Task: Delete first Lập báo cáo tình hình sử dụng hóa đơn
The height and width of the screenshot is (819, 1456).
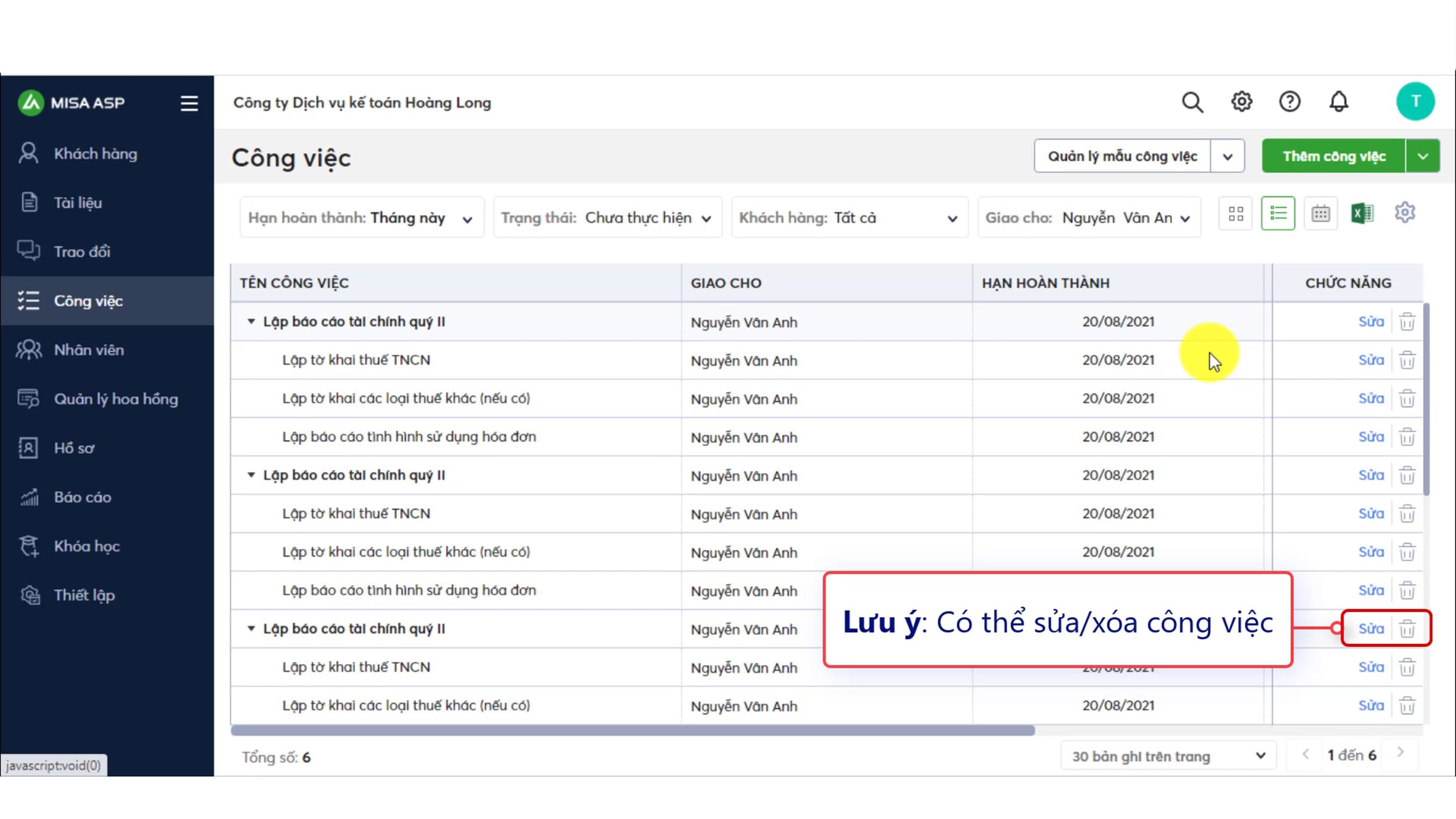Action: (x=1407, y=437)
